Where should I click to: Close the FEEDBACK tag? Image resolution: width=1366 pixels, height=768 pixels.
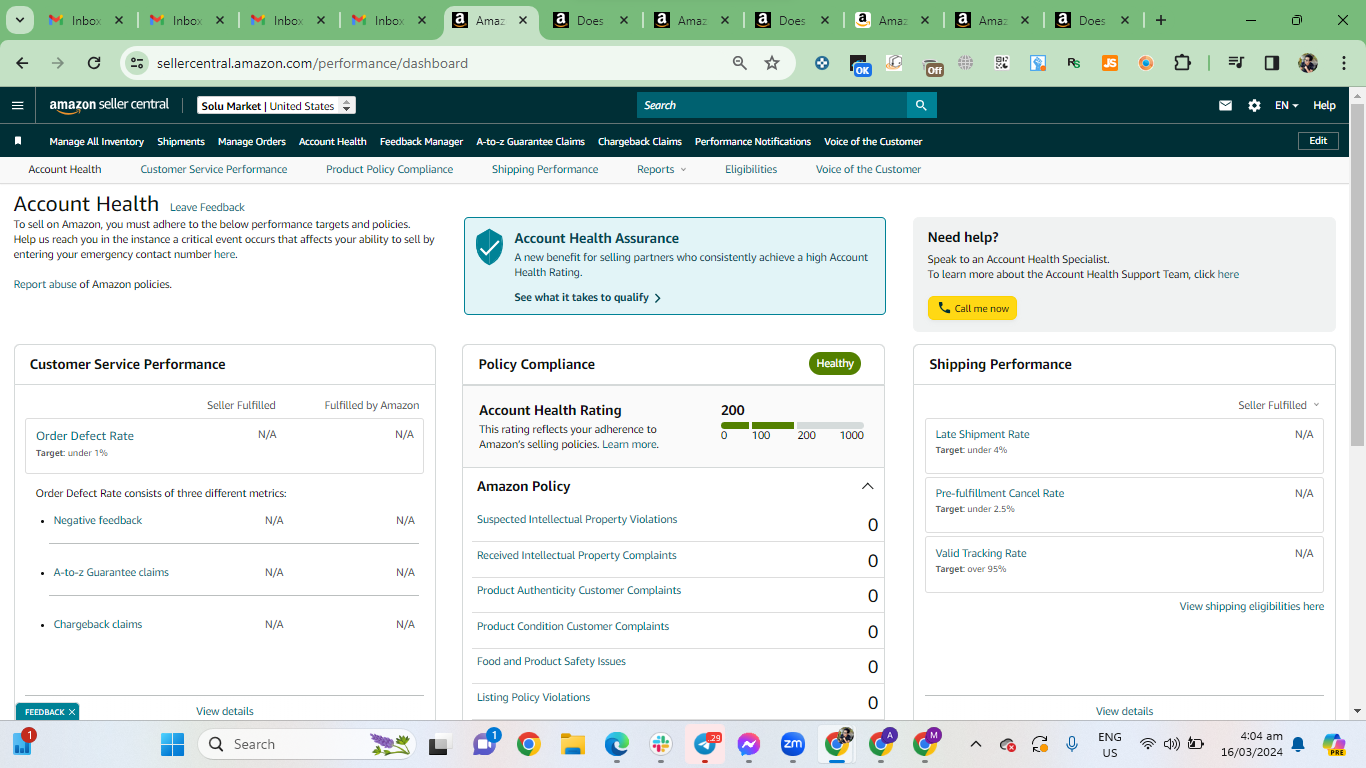(x=72, y=712)
